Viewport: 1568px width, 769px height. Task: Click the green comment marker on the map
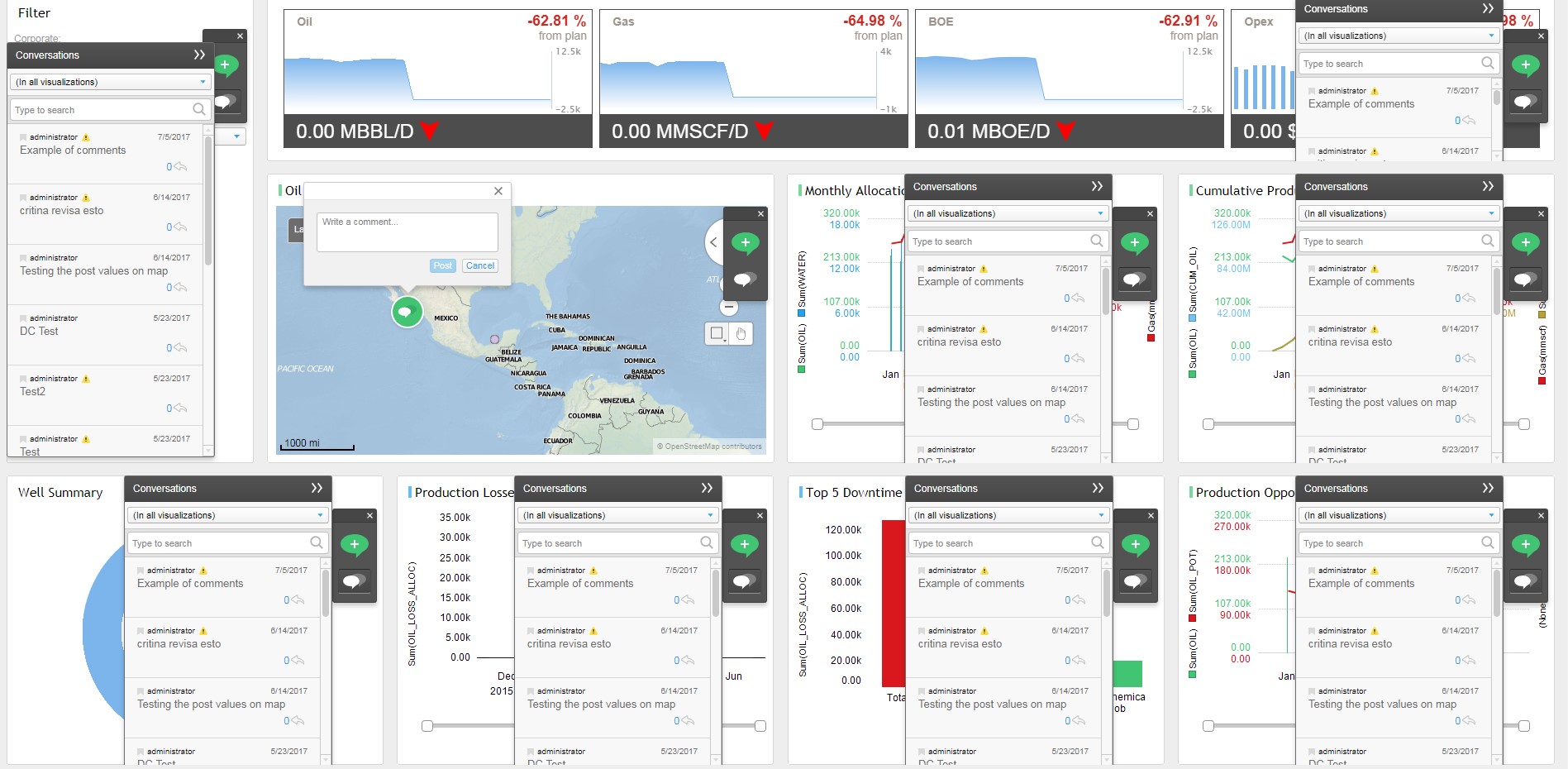407,312
